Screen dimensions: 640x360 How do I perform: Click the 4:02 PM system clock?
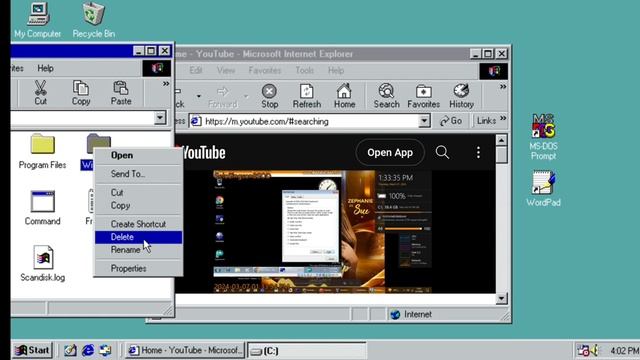(x=624, y=351)
